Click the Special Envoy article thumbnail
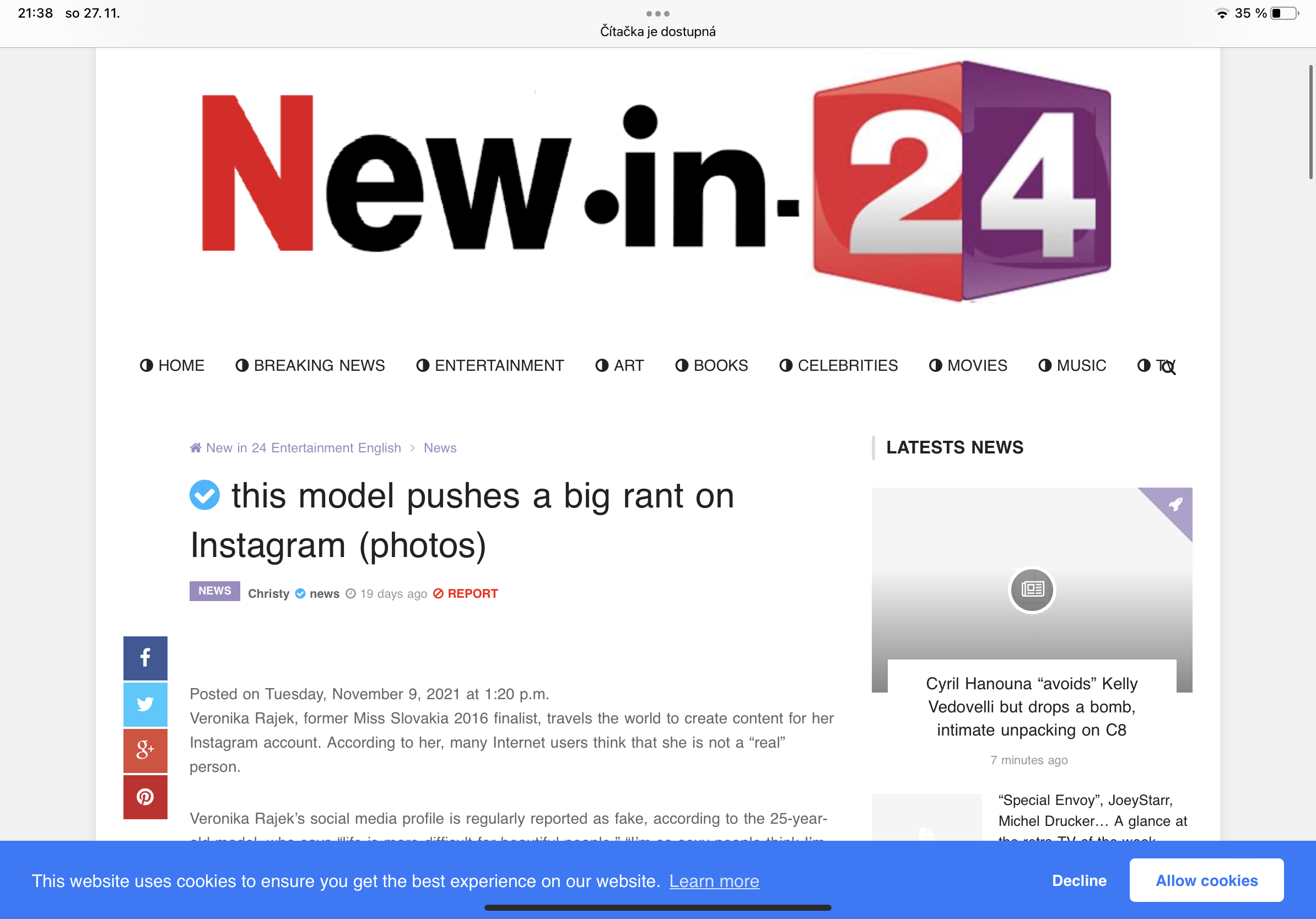The width and height of the screenshot is (1316, 919). tap(927, 818)
